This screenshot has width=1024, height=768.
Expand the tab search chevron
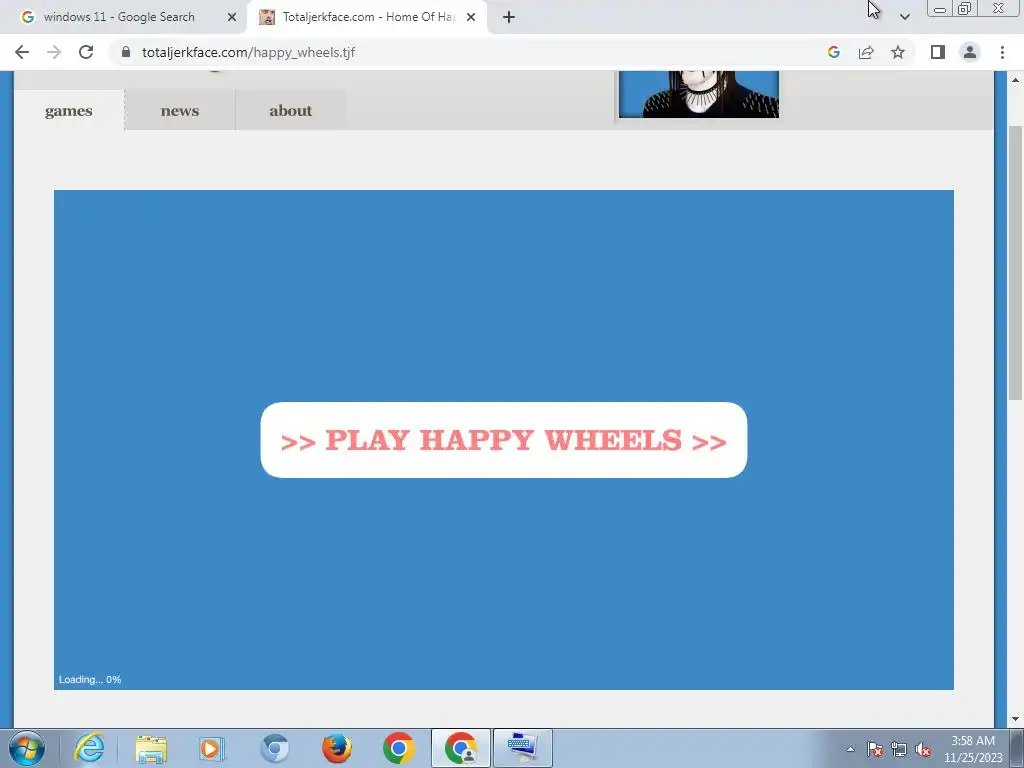coord(904,17)
